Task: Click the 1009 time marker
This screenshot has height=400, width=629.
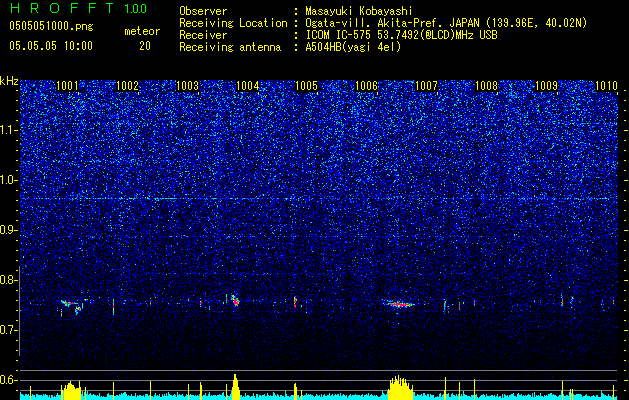Action: [546, 85]
